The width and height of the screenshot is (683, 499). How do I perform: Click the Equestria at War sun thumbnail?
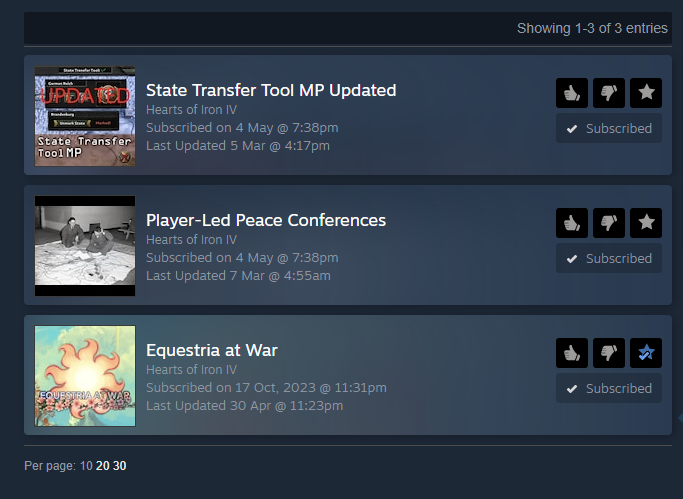click(x=85, y=376)
